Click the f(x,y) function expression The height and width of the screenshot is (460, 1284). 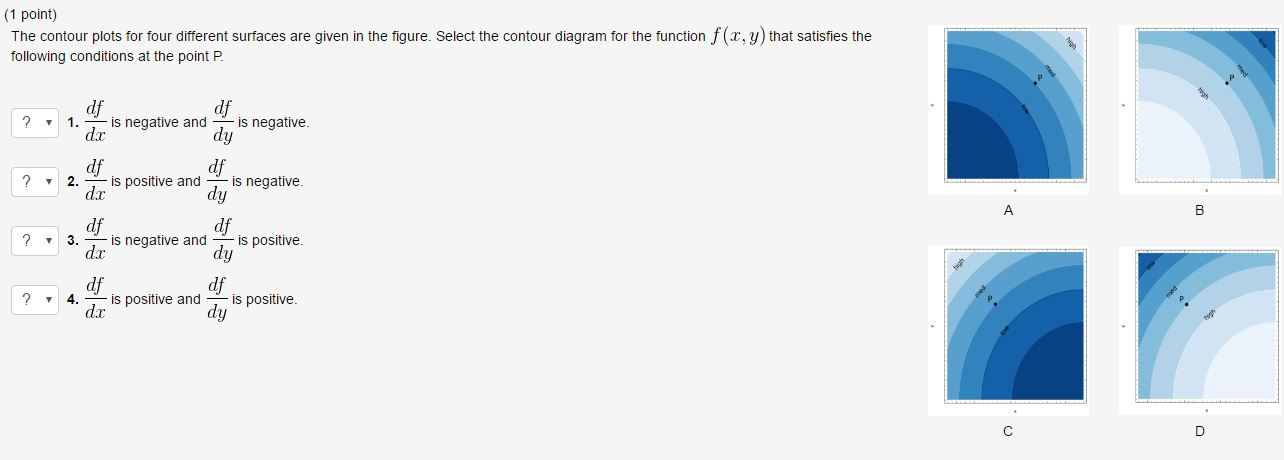click(737, 36)
